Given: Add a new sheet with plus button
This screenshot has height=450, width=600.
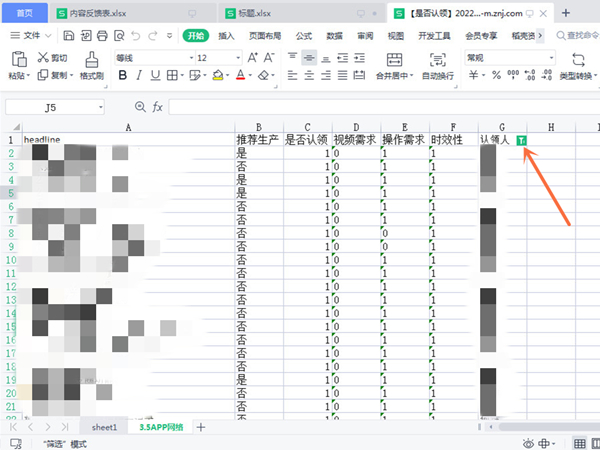Looking at the screenshot, I should 201,427.
